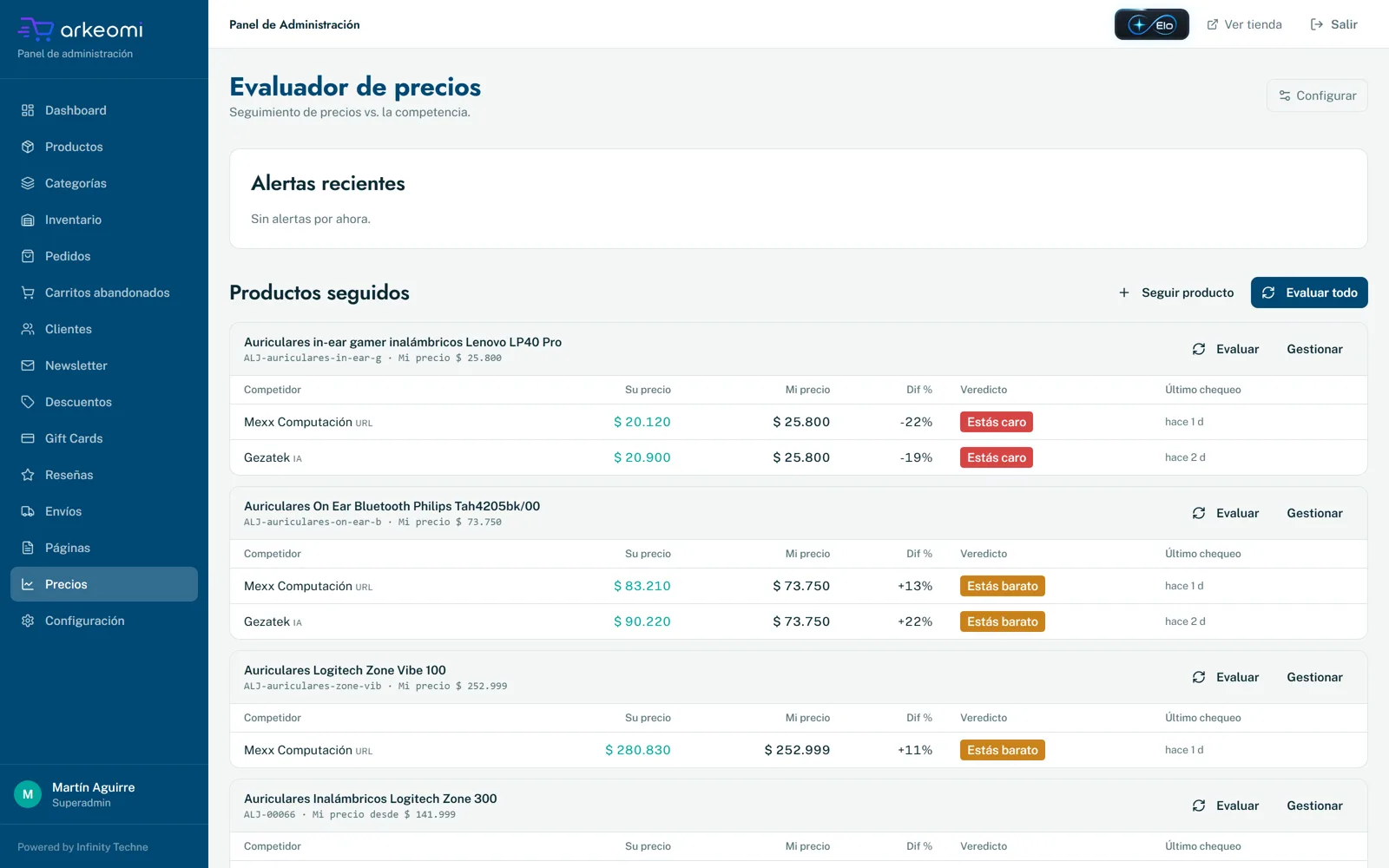
Task: Gestionar the Logitech Zone Vibe 100
Action: [x=1314, y=677]
